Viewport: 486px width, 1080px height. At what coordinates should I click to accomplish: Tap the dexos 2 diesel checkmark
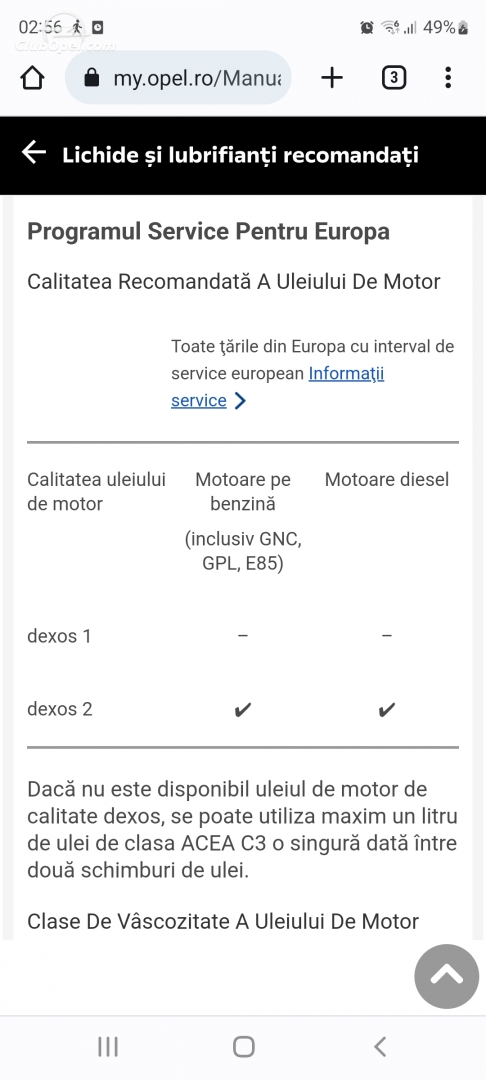[387, 709]
